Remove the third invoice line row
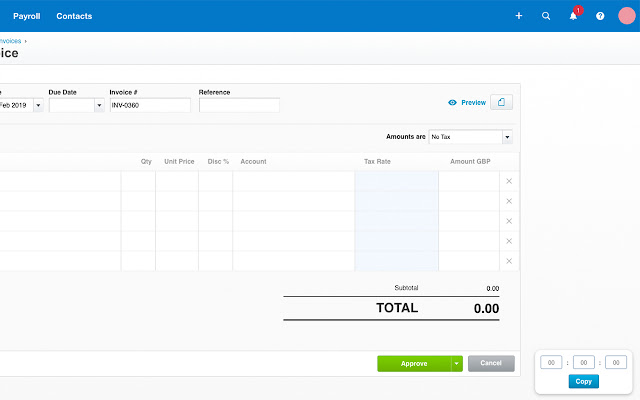Viewport: 640px width, 400px height. [509, 221]
